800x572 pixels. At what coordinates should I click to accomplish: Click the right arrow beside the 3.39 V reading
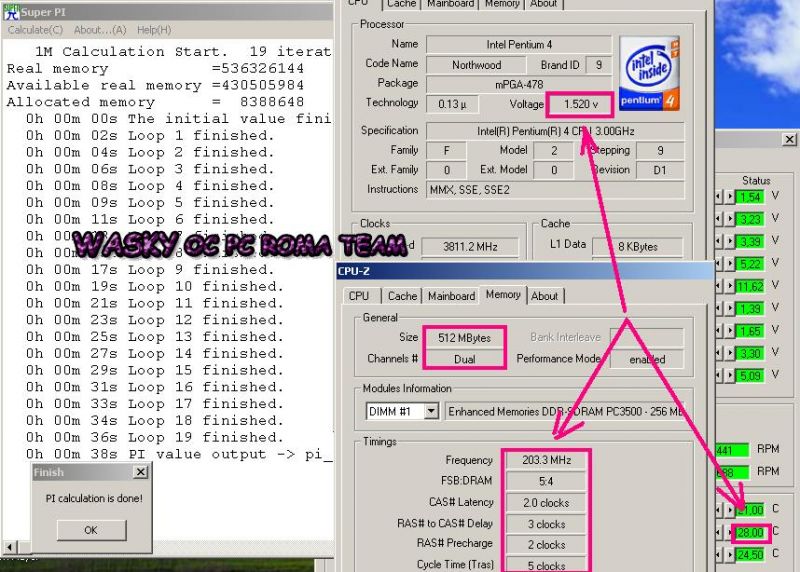coord(730,241)
